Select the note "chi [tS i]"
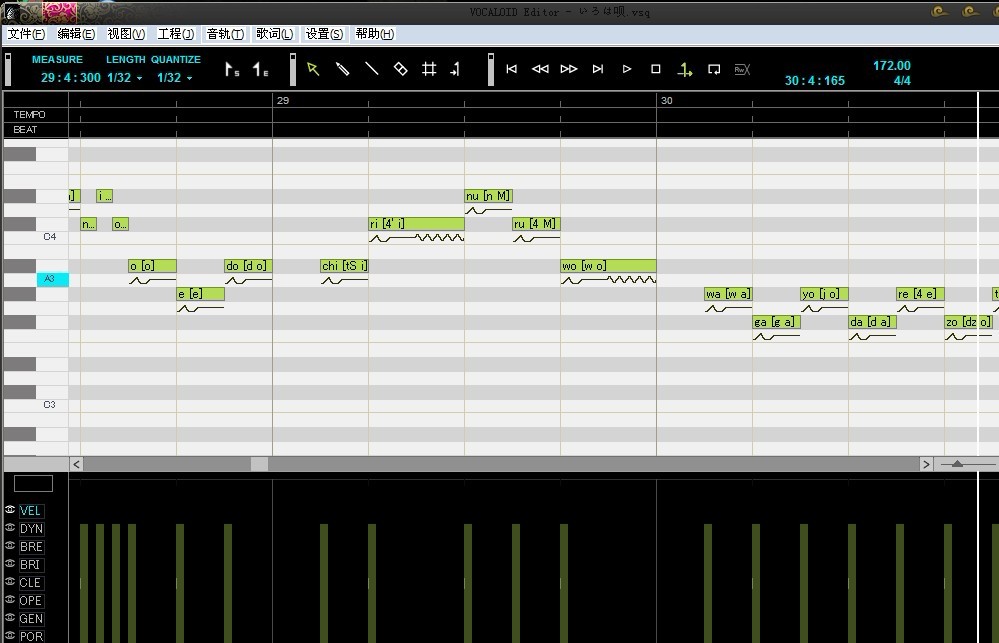This screenshot has width=999, height=643. (x=344, y=266)
